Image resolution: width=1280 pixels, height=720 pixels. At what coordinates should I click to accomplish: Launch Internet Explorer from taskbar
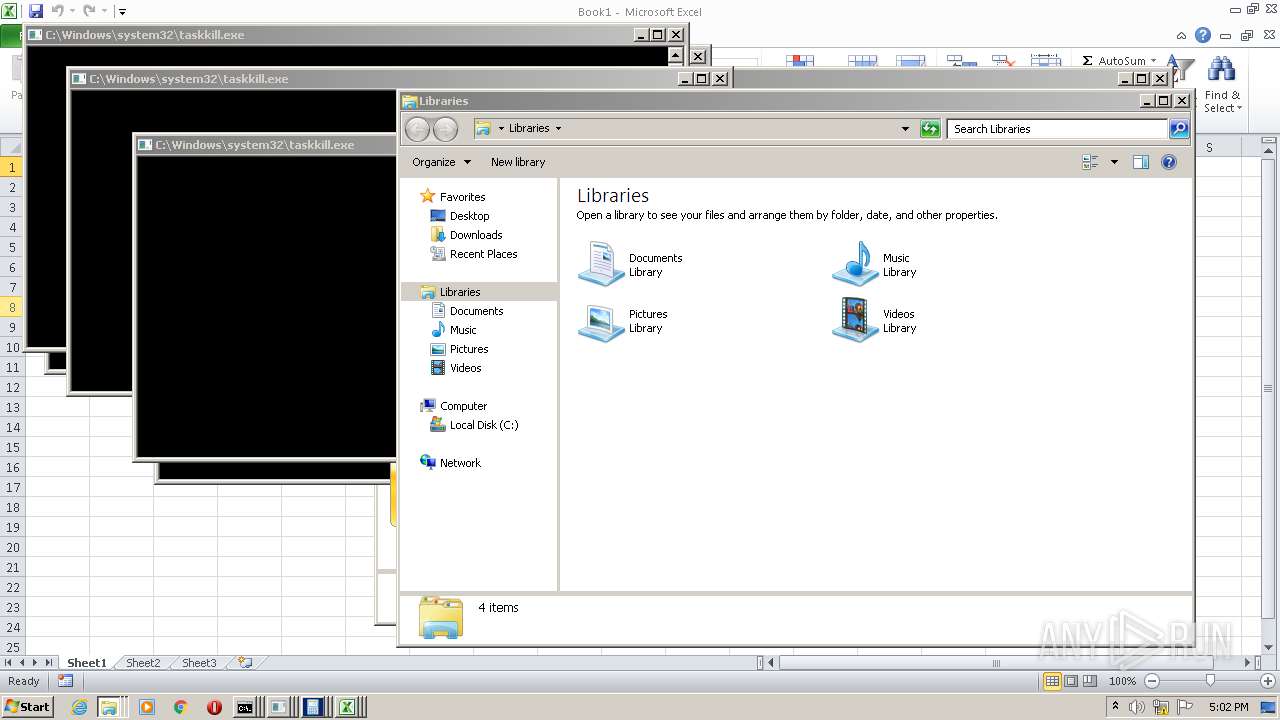(80, 707)
